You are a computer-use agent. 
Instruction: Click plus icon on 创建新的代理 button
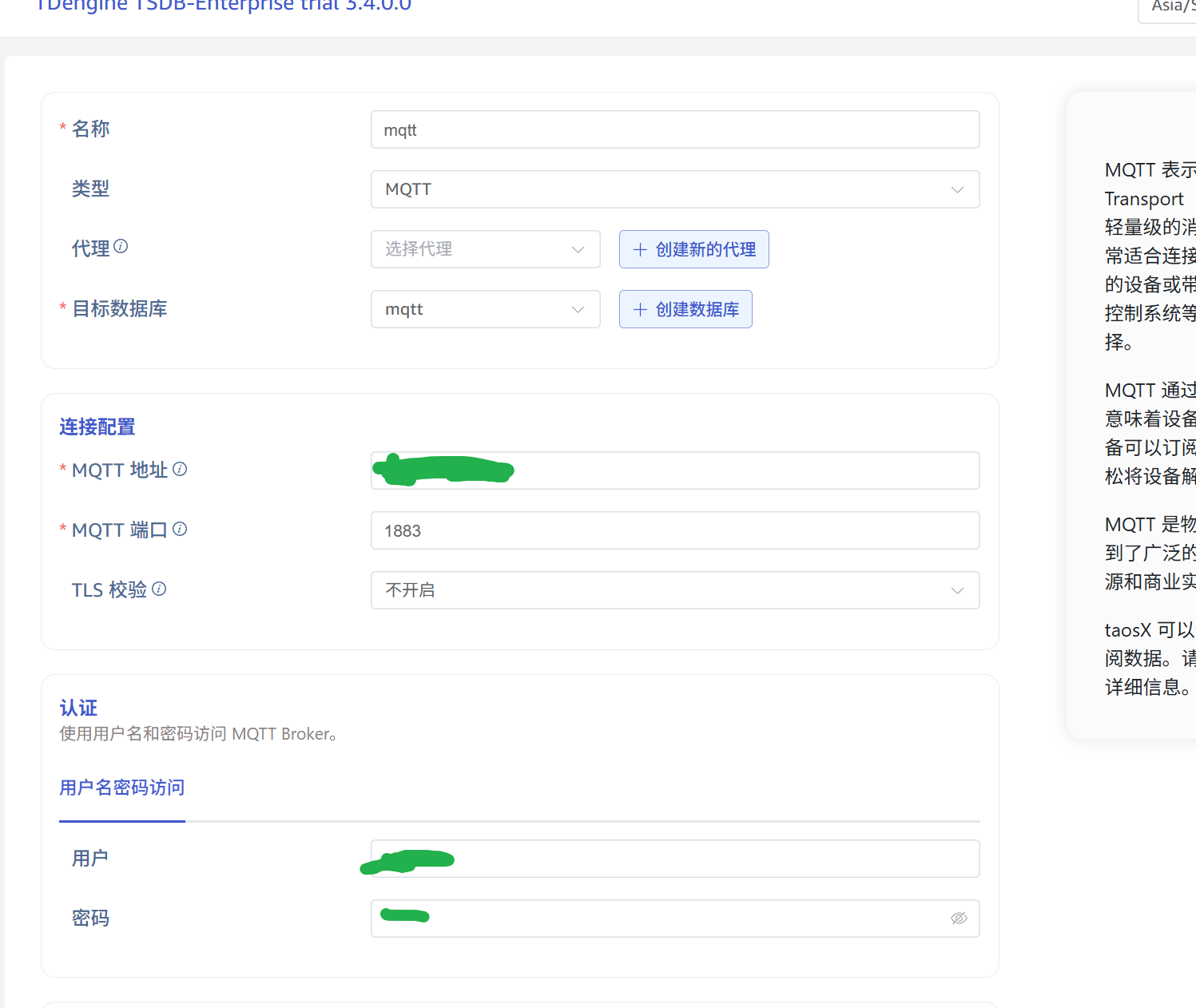coord(640,250)
